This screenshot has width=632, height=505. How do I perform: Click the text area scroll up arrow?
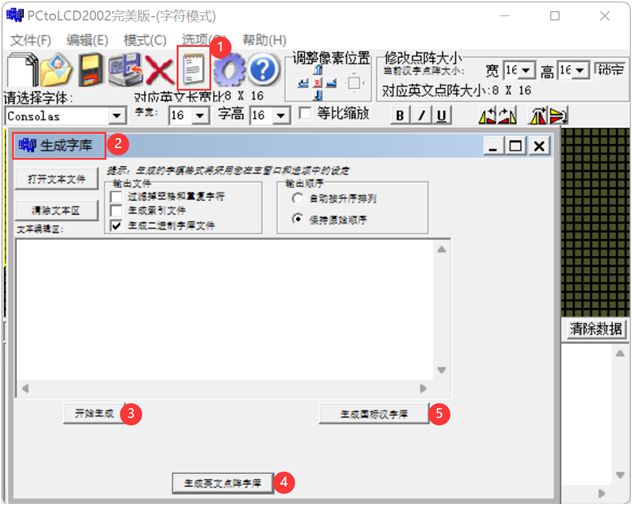coord(442,249)
